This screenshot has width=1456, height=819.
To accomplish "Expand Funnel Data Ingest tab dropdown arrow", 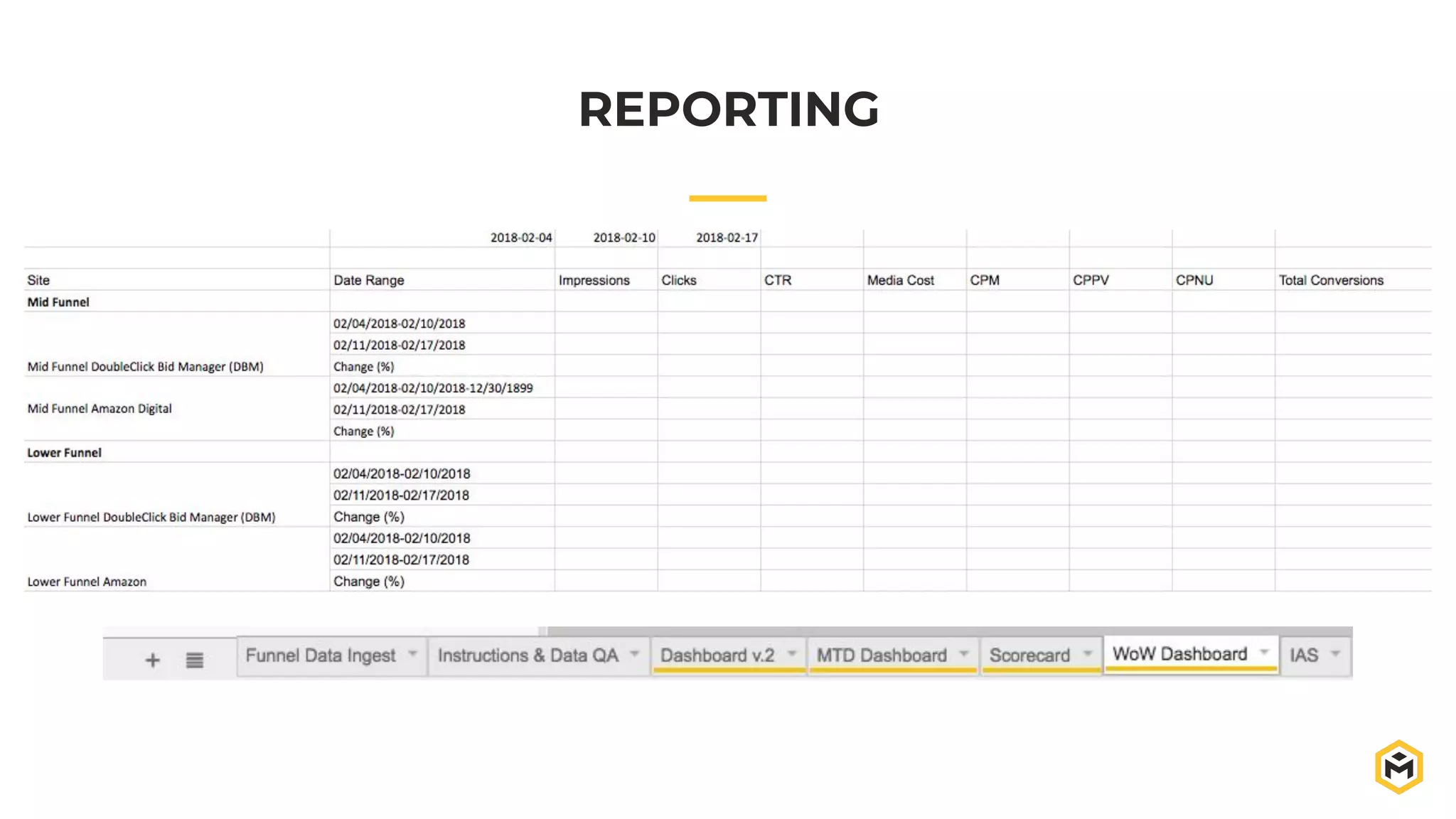I will click(x=412, y=653).
